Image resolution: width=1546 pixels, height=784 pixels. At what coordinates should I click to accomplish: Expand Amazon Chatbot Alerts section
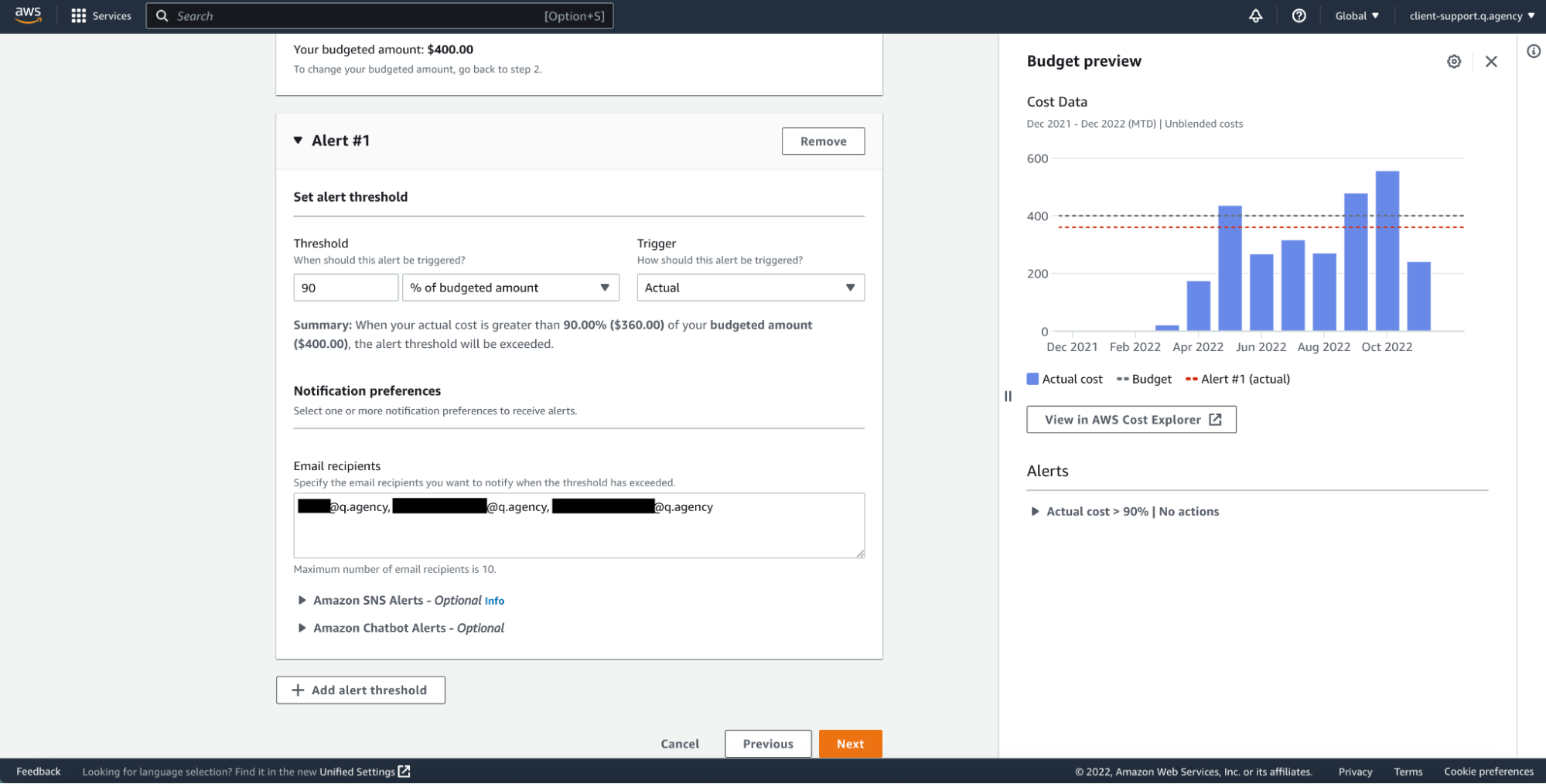tap(302, 628)
